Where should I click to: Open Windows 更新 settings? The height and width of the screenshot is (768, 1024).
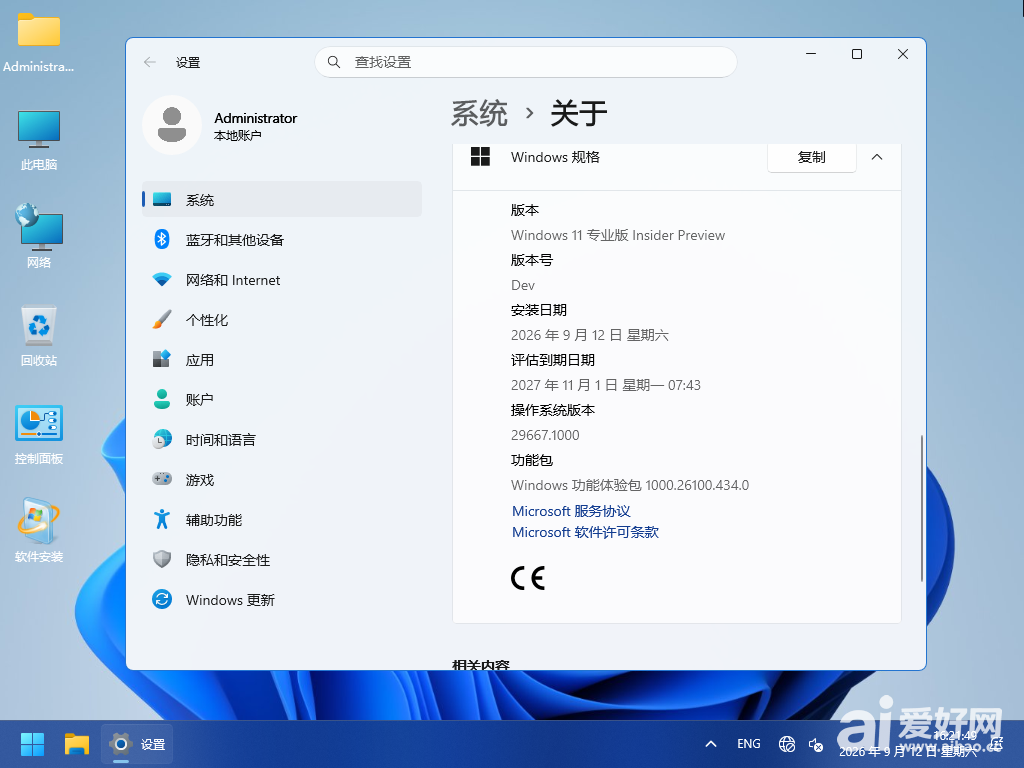pyautogui.click(x=281, y=600)
